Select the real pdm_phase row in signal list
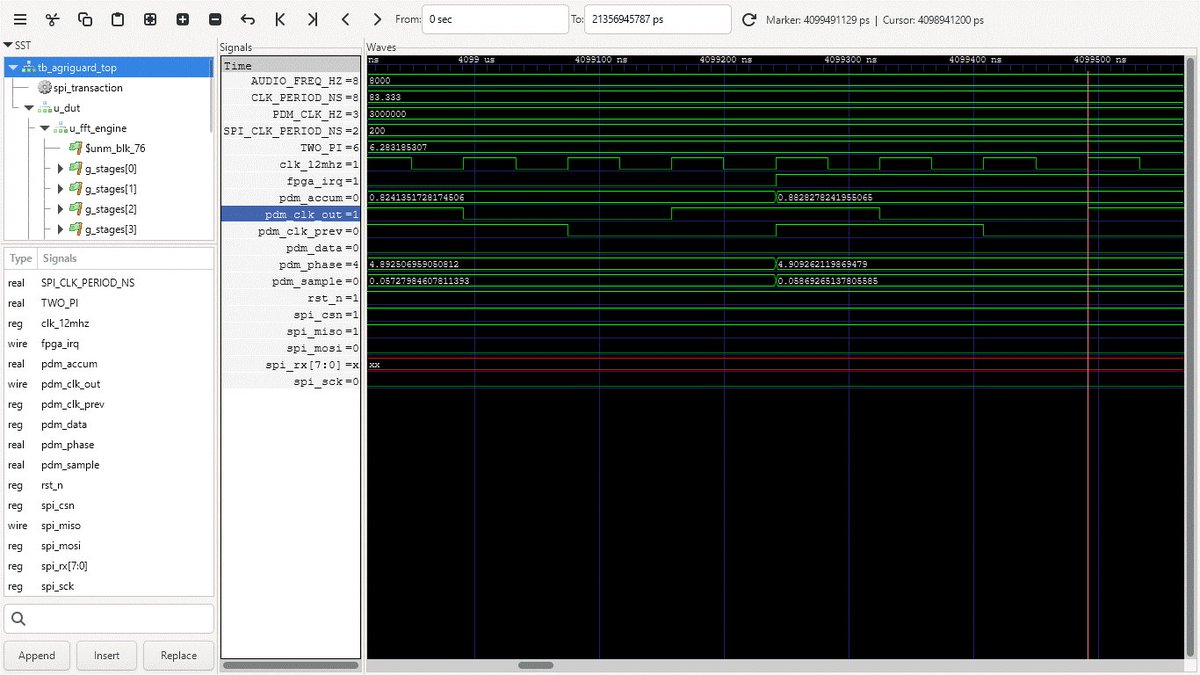 [x=109, y=444]
